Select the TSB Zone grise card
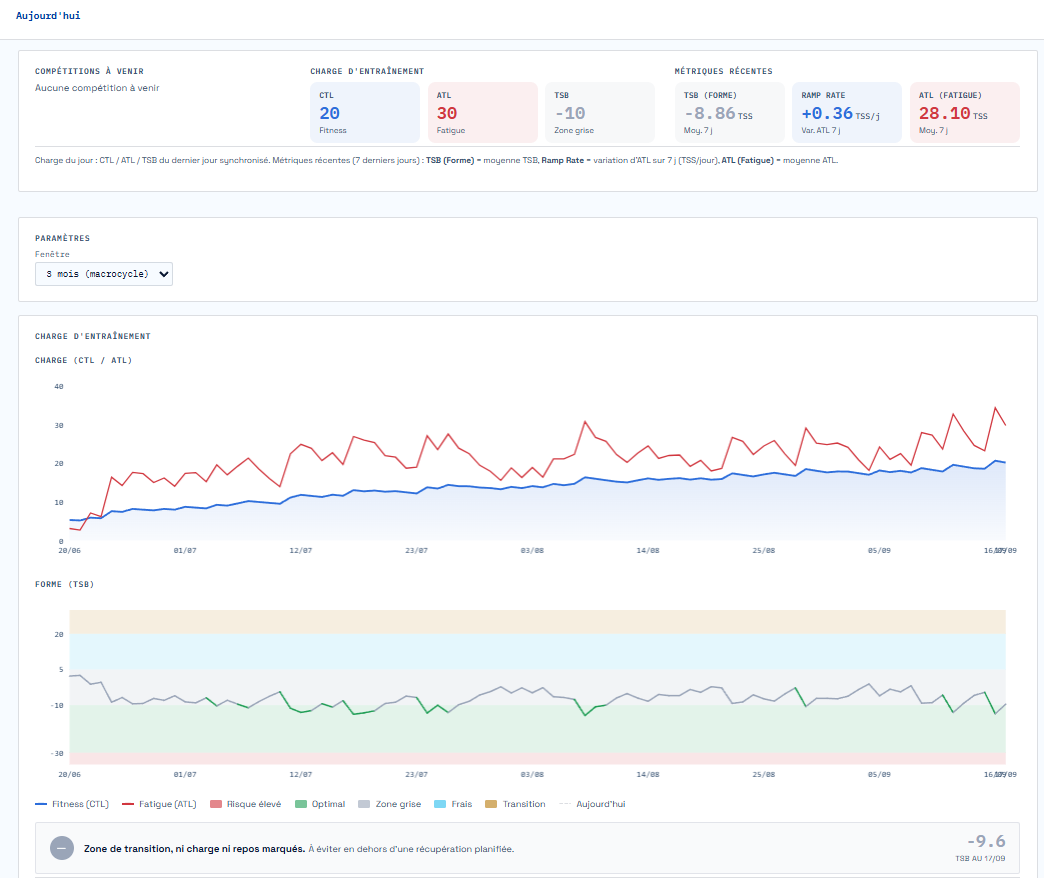 pos(600,112)
